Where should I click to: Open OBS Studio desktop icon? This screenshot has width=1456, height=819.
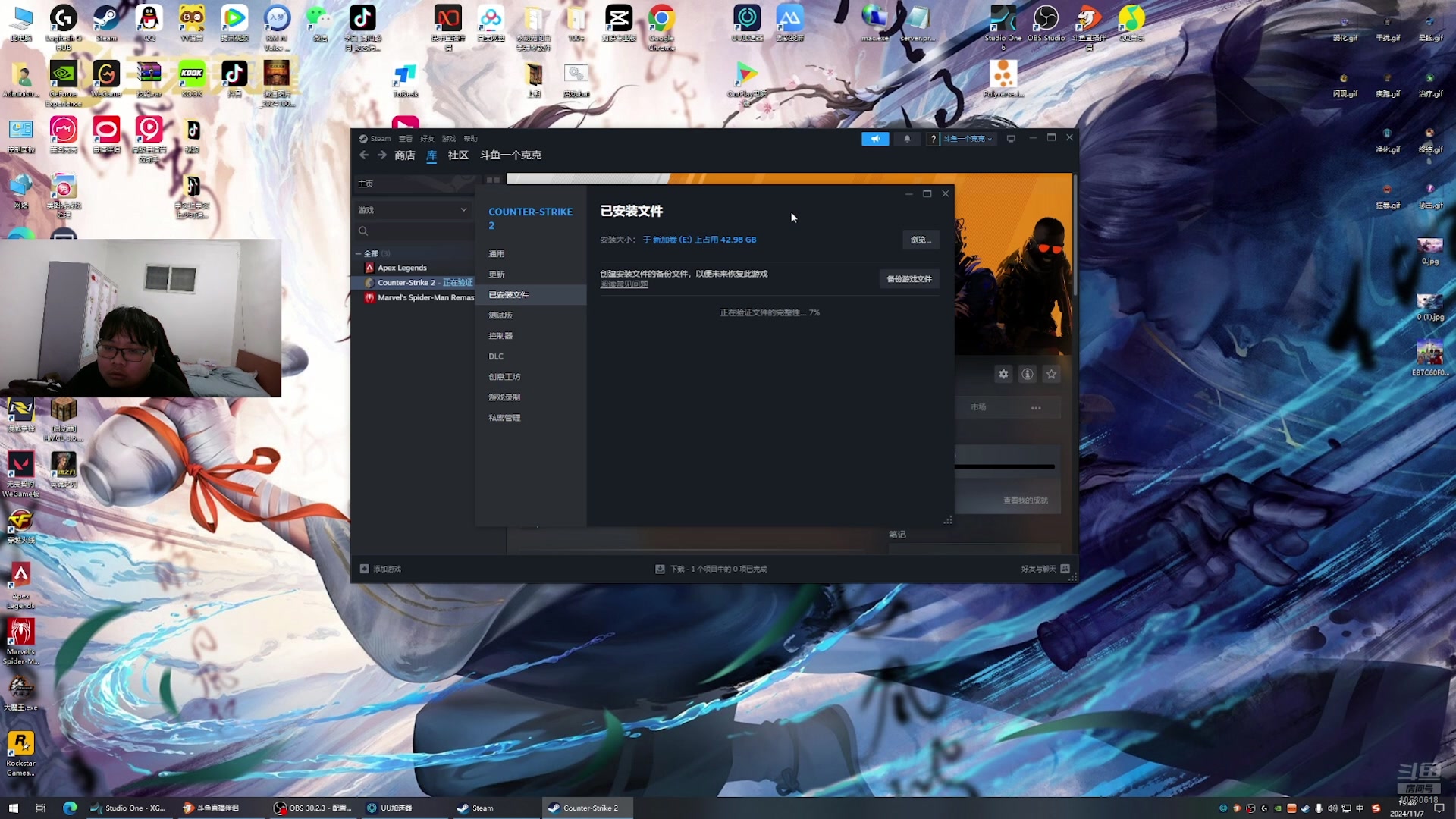point(1046,24)
